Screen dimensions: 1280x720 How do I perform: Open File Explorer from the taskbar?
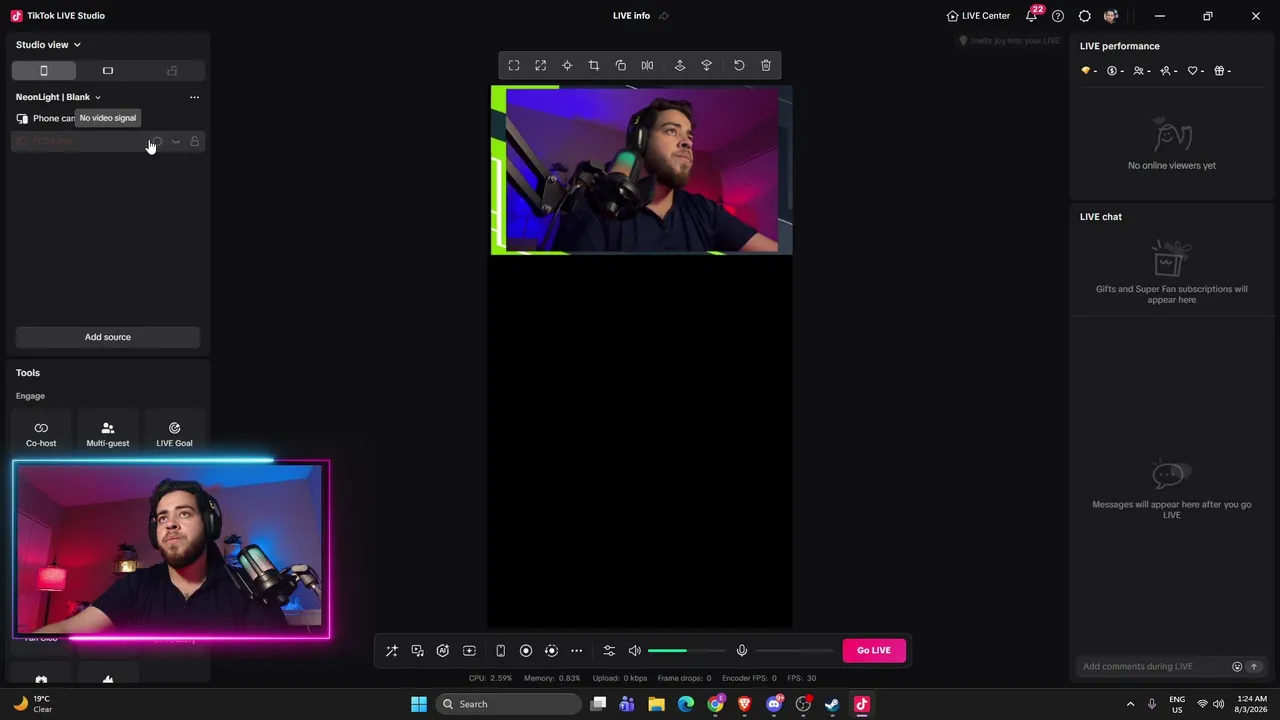pos(656,704)
